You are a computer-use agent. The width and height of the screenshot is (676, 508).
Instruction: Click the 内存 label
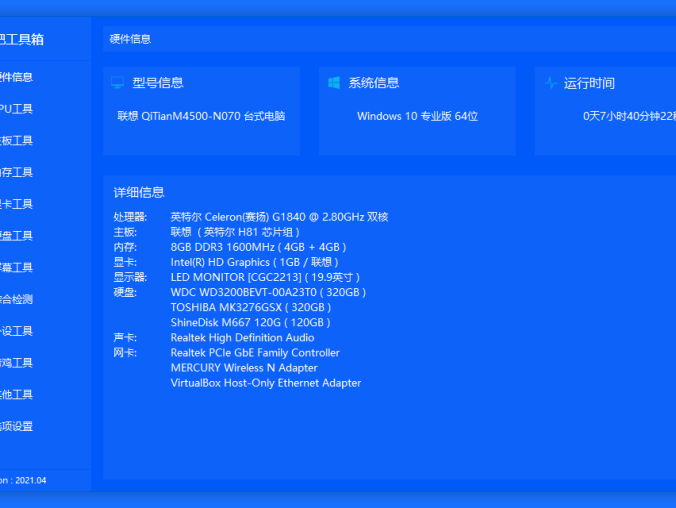point(125,248)
